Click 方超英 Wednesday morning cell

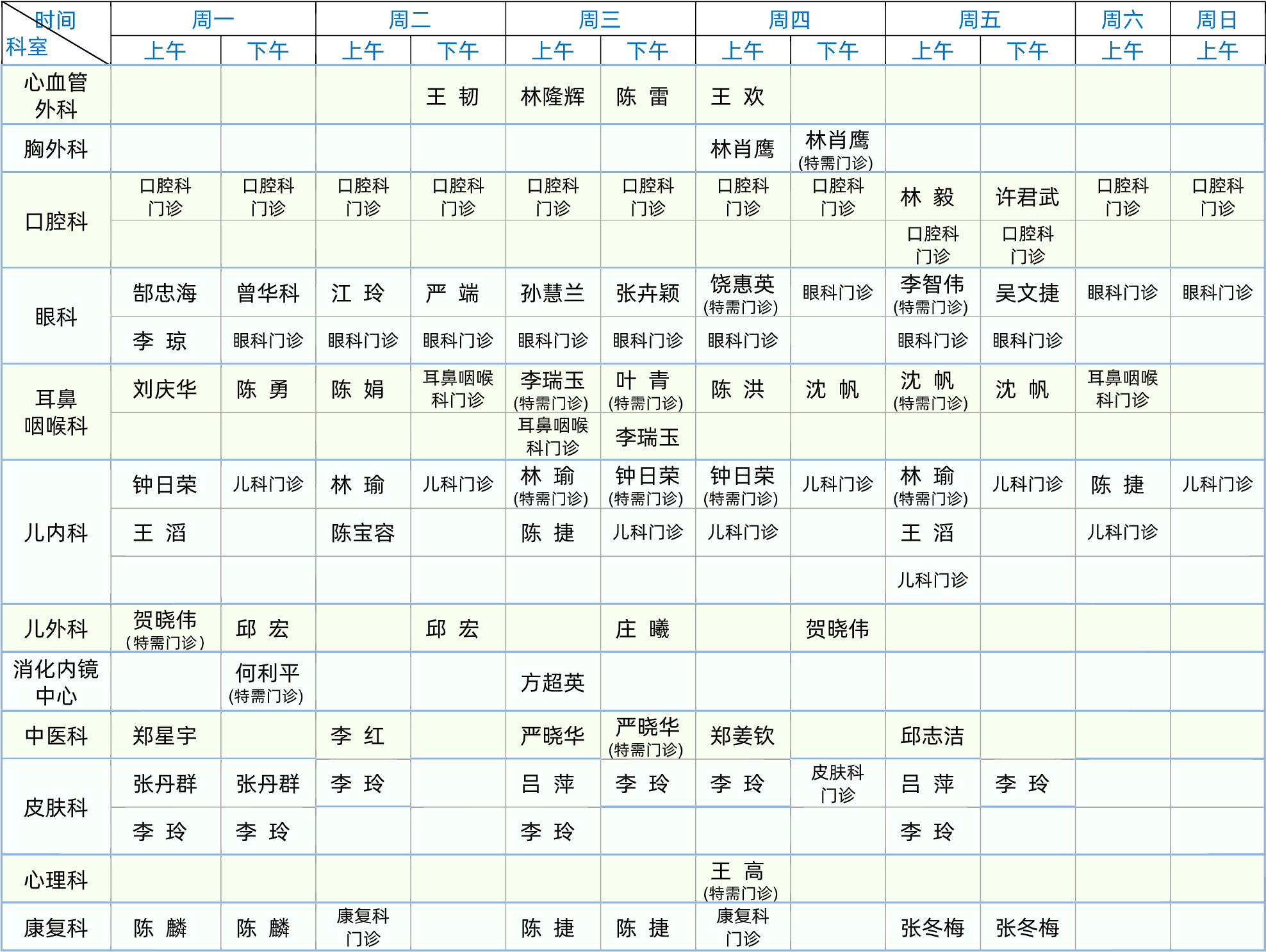pyautogui.click(x=552, y=682)
